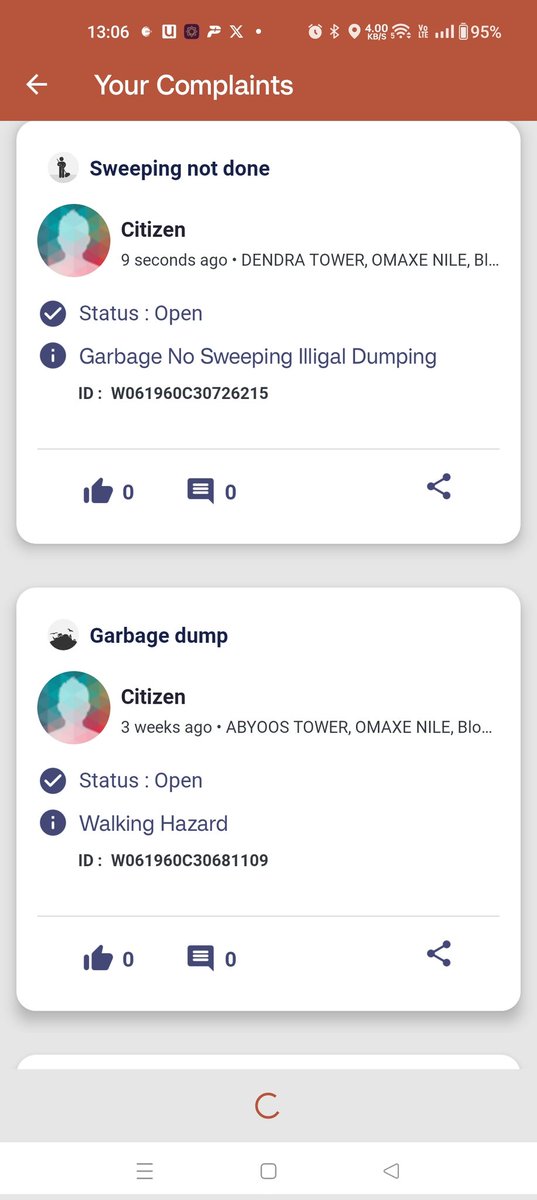Share the Garbage dump complaint
The image size is (537, 1200).
tap(439, 955)
